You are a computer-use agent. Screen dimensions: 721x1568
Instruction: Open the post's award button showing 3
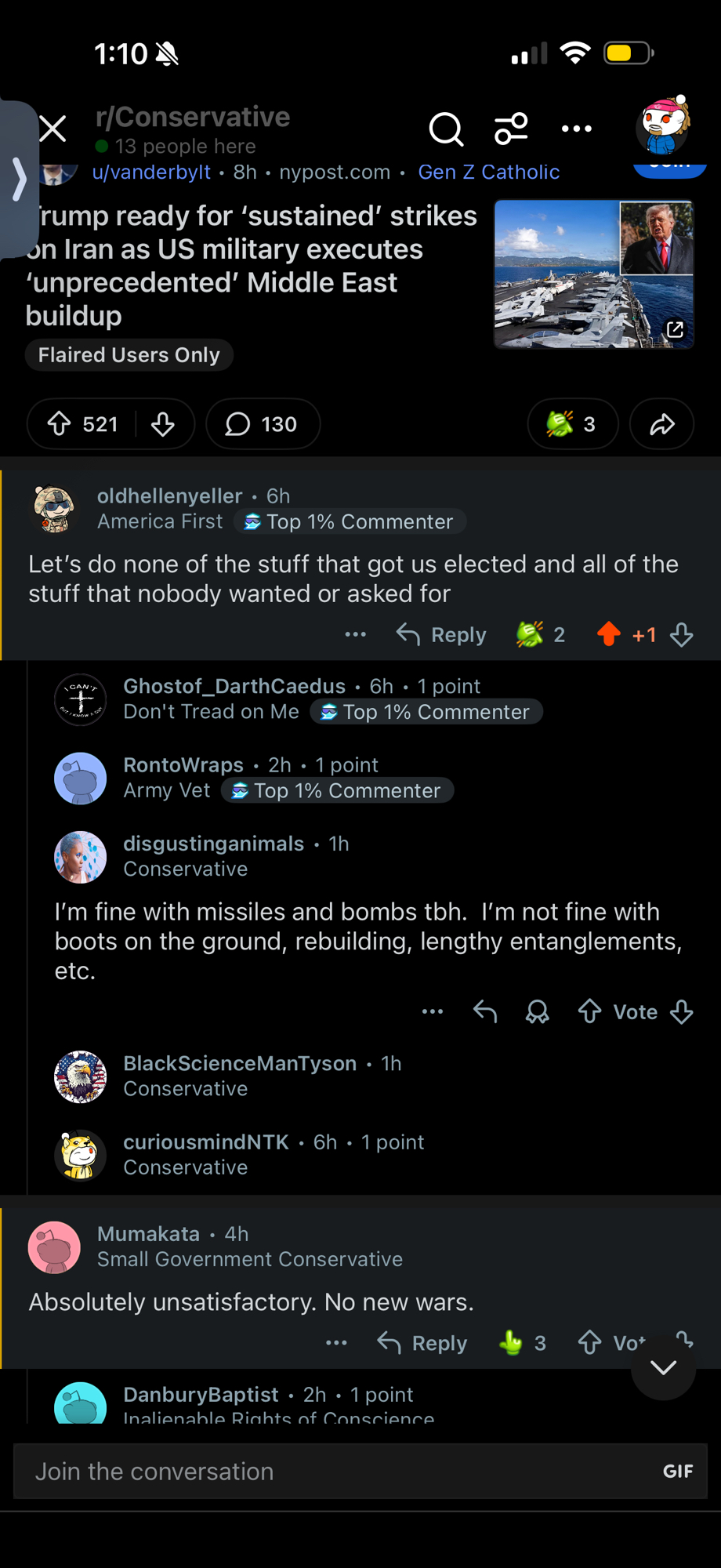pos(573,424)
